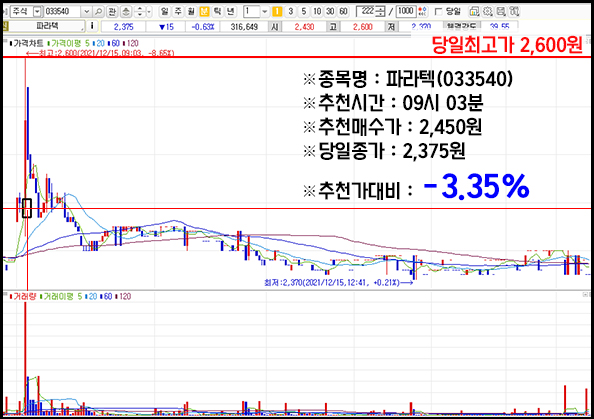Click the 저 low price label
Viewport: 594px width, 419px height.
click(391, 27)
